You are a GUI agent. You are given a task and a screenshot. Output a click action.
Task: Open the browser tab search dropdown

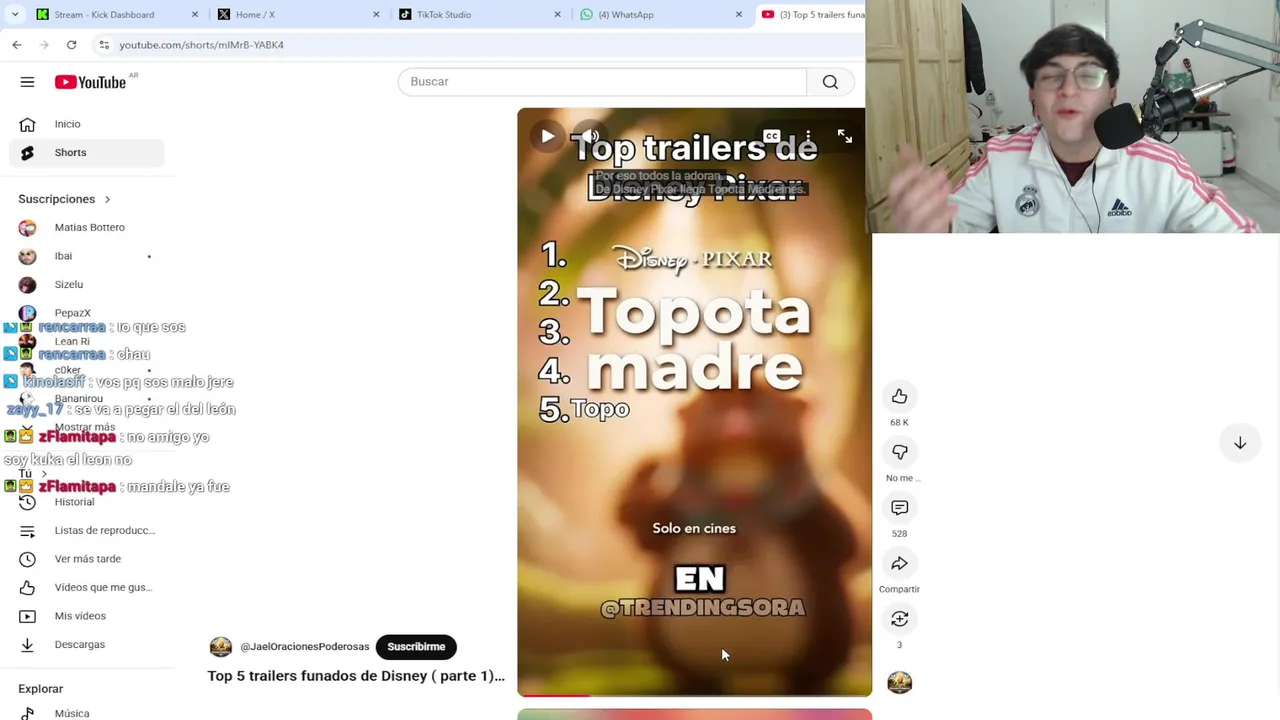pyautogui.click(x=14, y=14)
